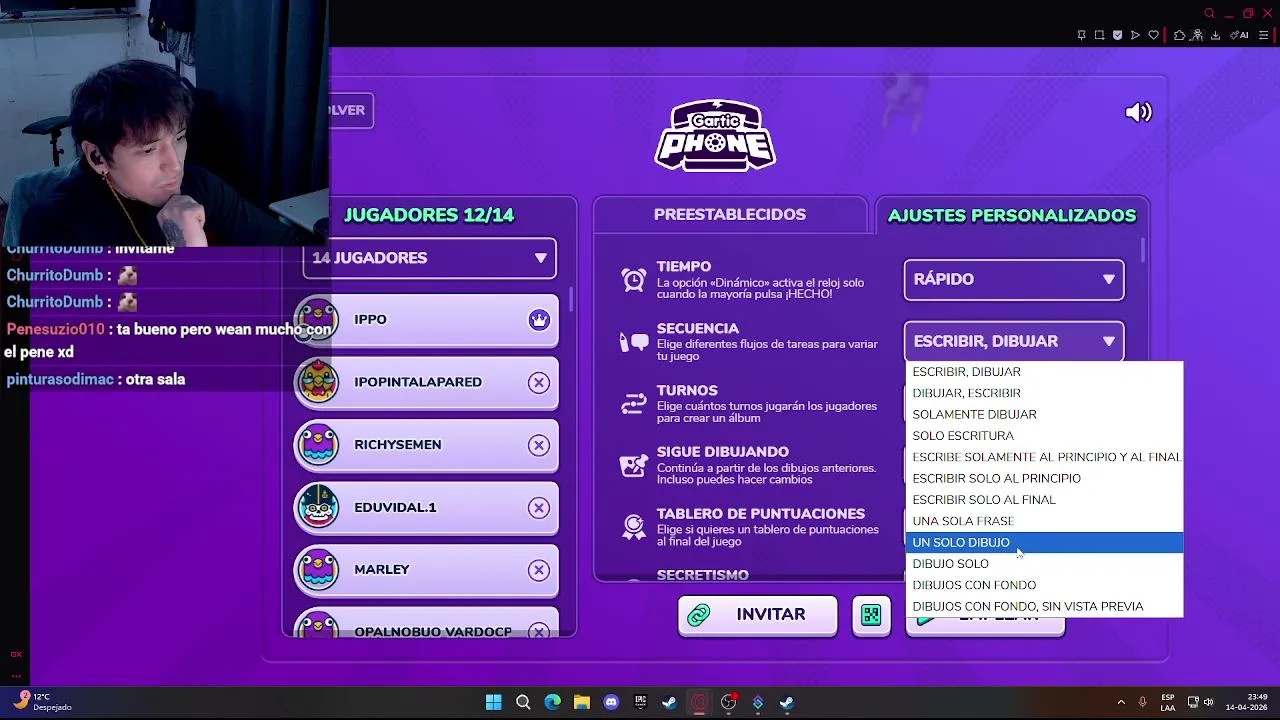Viewport: 1280px width, 720px height.
Task: Click the browser search icon in title bar
Action: [x=1209, y=13]
